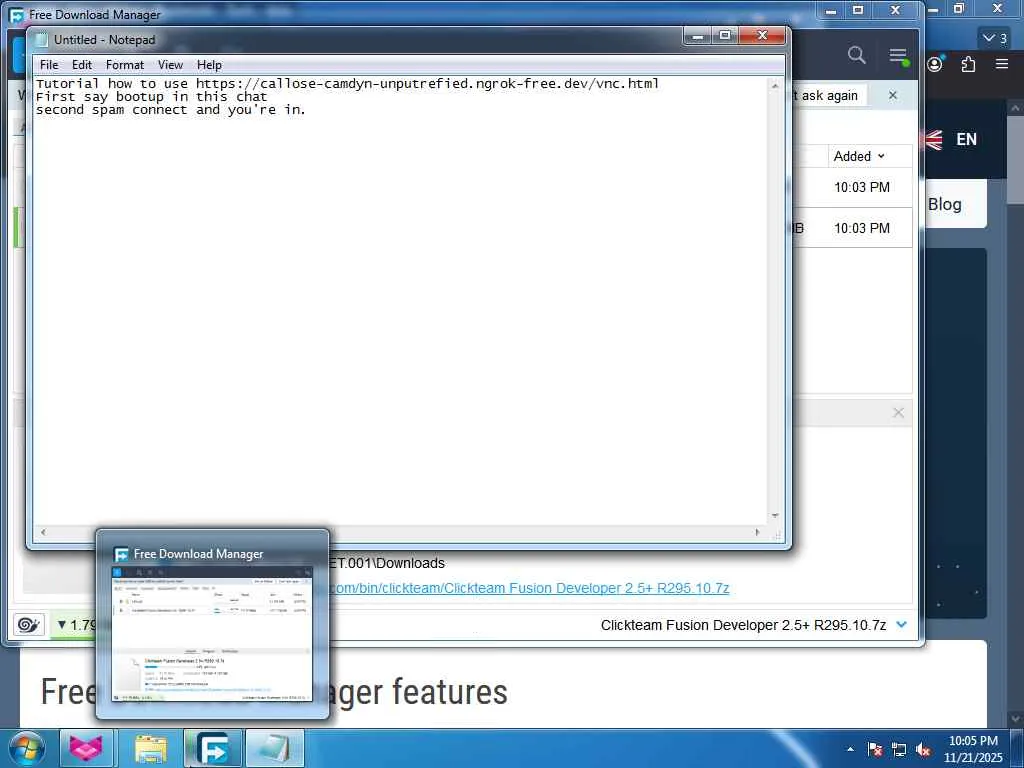The height and width of the screenshot is (768, 1024).
Task: Open browser account profile icon
Action: (x=935, y=64)
